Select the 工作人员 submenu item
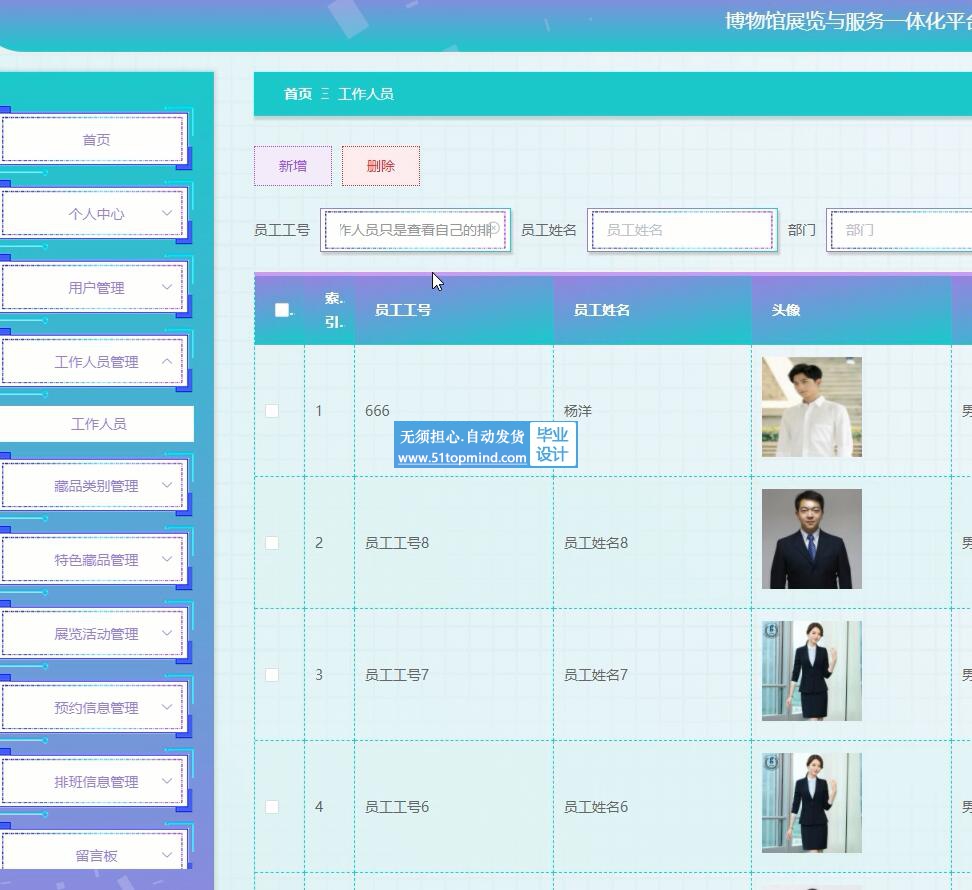Viewport: 972px width, 890px height. pos(97,424)
